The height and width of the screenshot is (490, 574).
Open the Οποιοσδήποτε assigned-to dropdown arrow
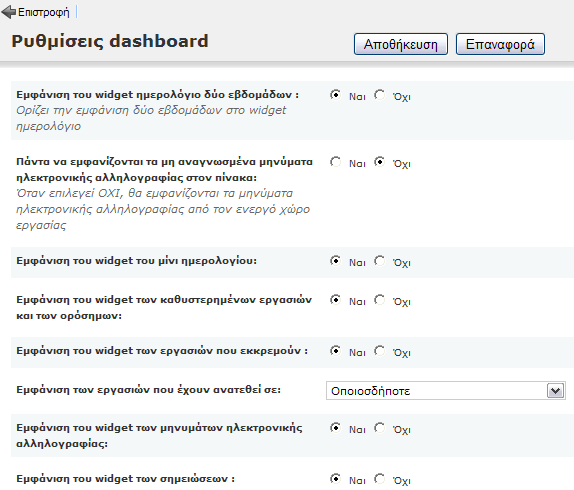tap(555, 391)
